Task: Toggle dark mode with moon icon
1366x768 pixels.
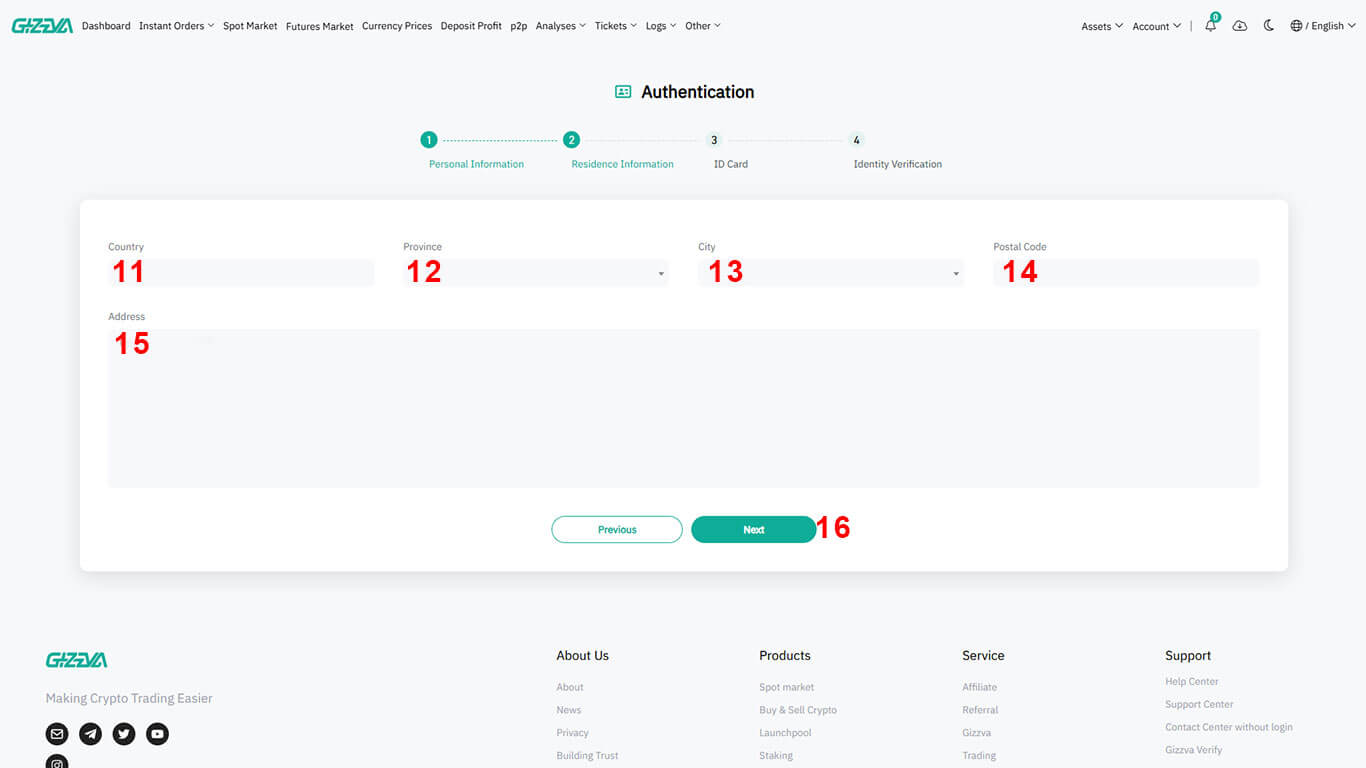Action: [1269, 26]
